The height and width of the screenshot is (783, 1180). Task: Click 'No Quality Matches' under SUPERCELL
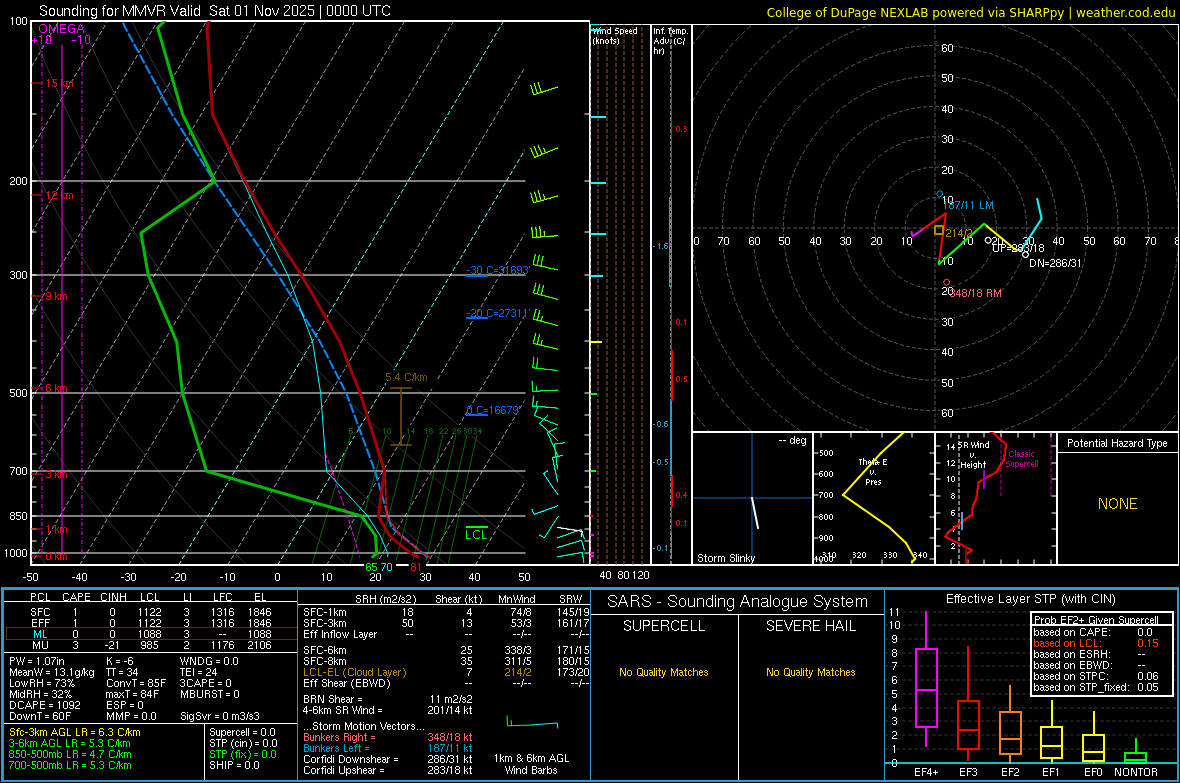point(664,672)
